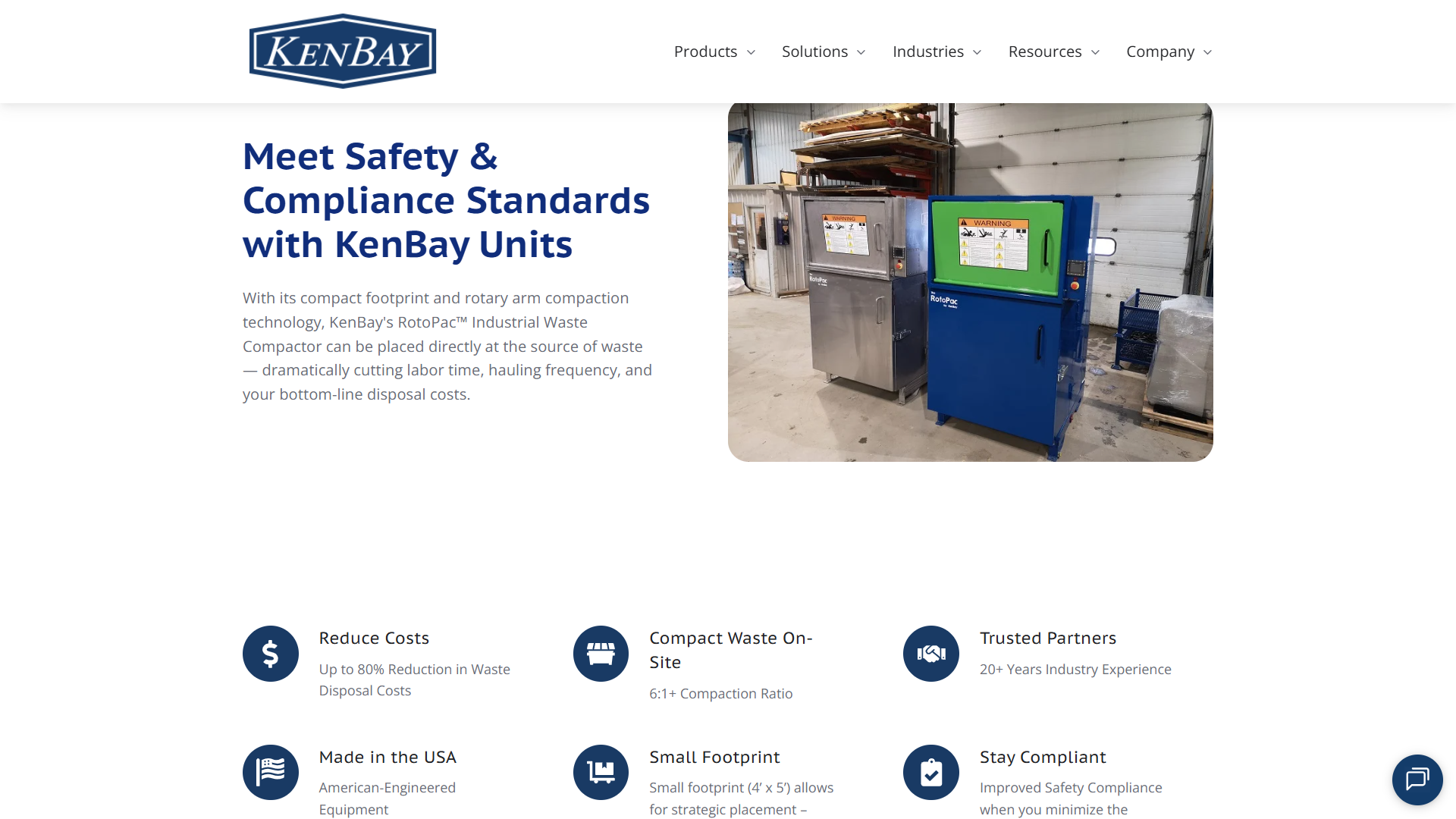Expand the chevron next to Solutions
Image resolution: width=1456 pixels, height=819 pixels.
click(x=861, y=52)
